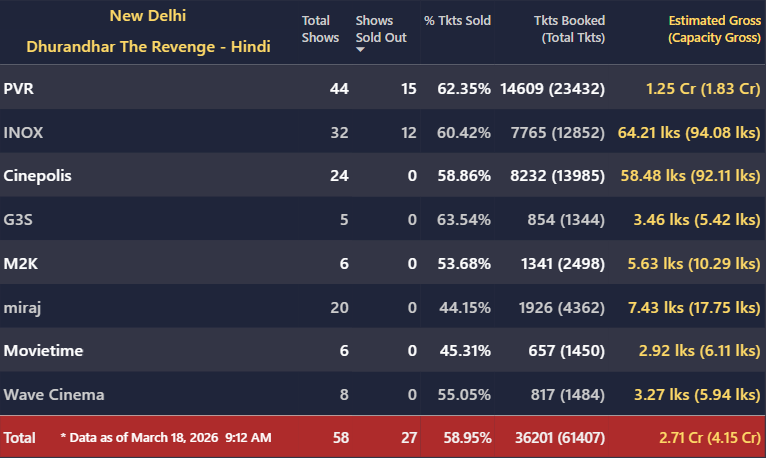This screenshot has height=458, width=766.
Task: Click PVR sold out shows value 15
Action: coord(408,89)
